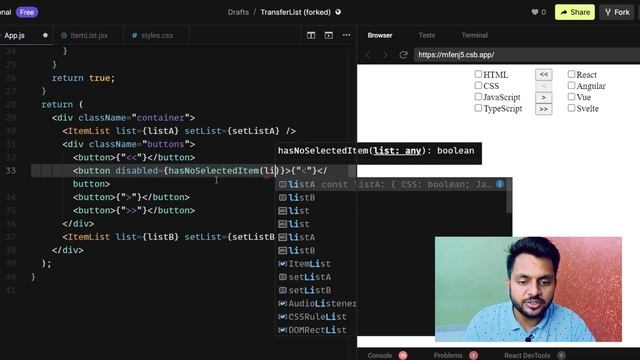Click the webcam video thumbnail
This screenshot has height=360, width=640.
[x=528, y=289]
